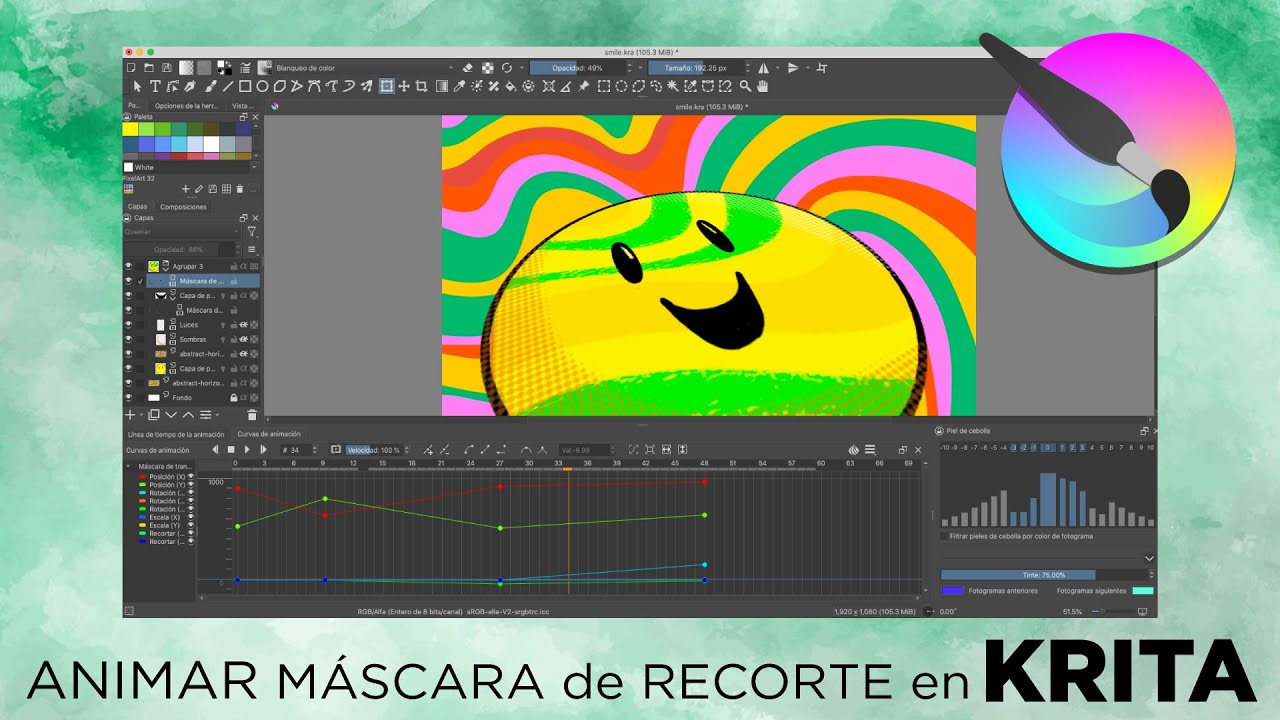Image resolution: width=1280 pixels, height=720 pixels.
Task: Toggle visibility of Escala (X) curve
Action: [190, 517]
